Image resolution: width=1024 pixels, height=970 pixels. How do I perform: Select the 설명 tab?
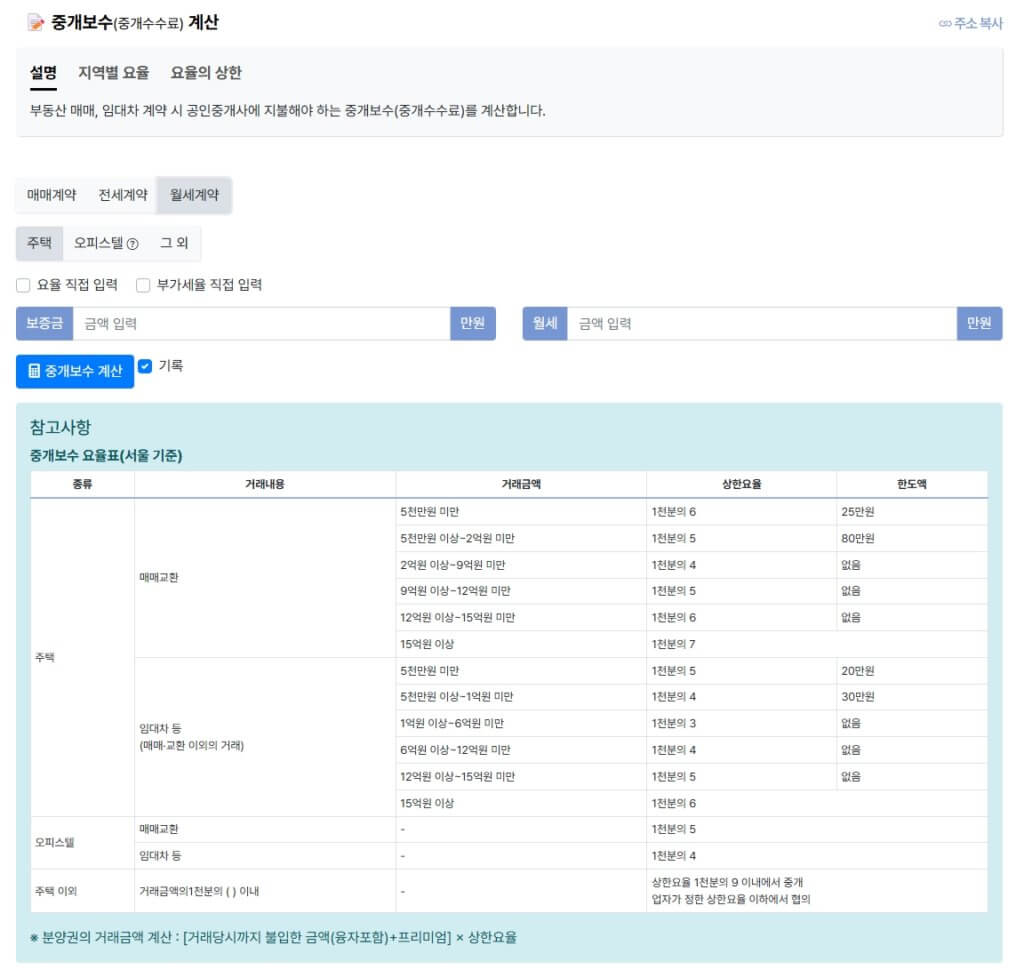[x=43, y=73]
